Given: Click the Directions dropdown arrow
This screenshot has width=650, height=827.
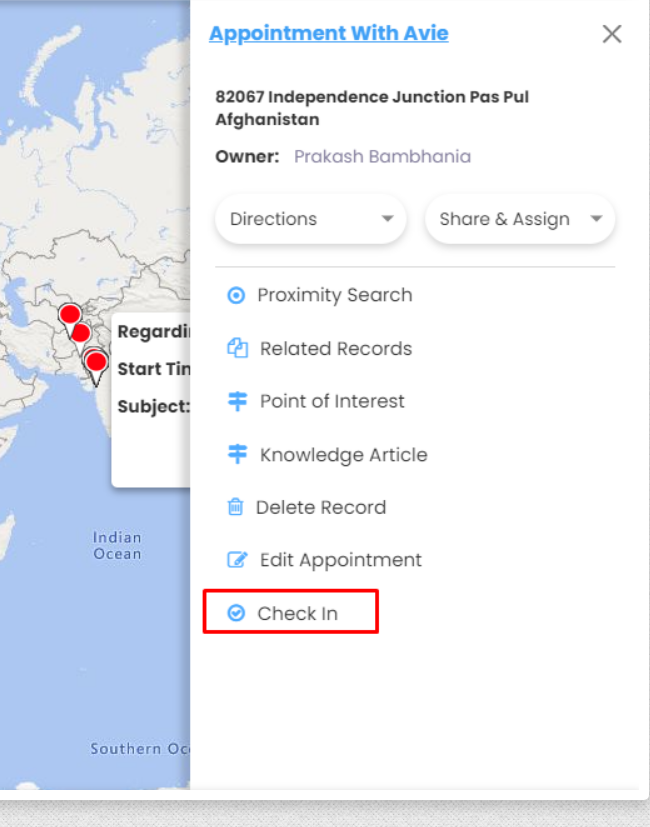Looking at the screenshot, I should [387, 219].
